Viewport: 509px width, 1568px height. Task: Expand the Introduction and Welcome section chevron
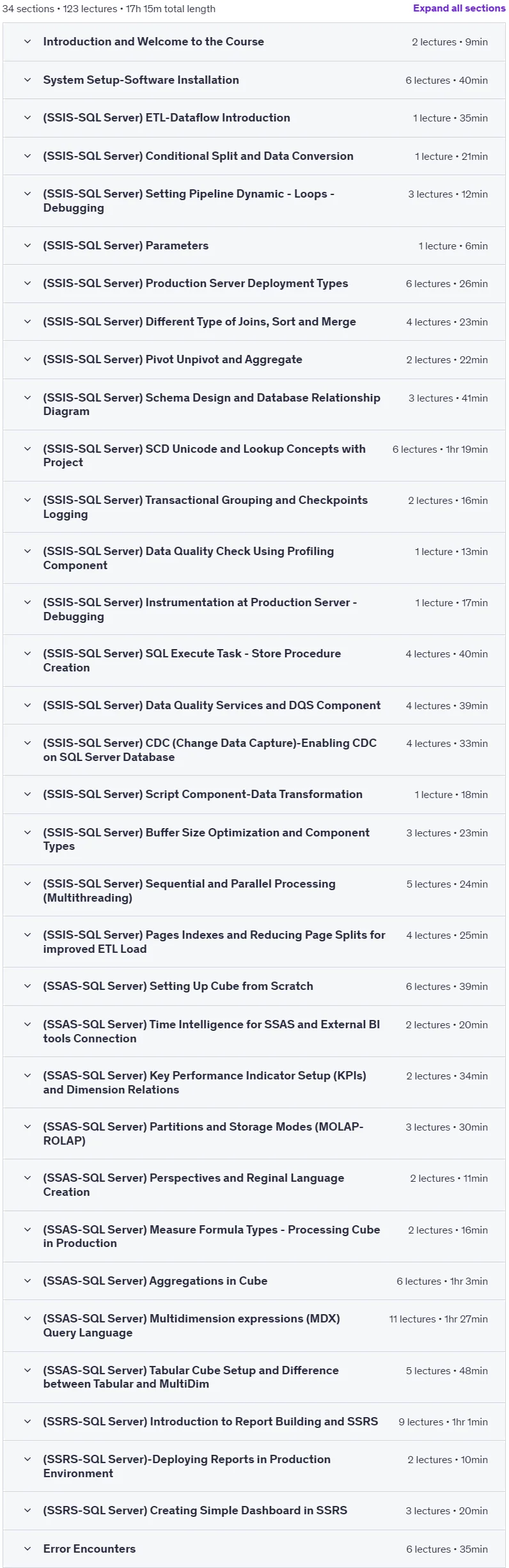pyautogui.click(x=27, y=42)
